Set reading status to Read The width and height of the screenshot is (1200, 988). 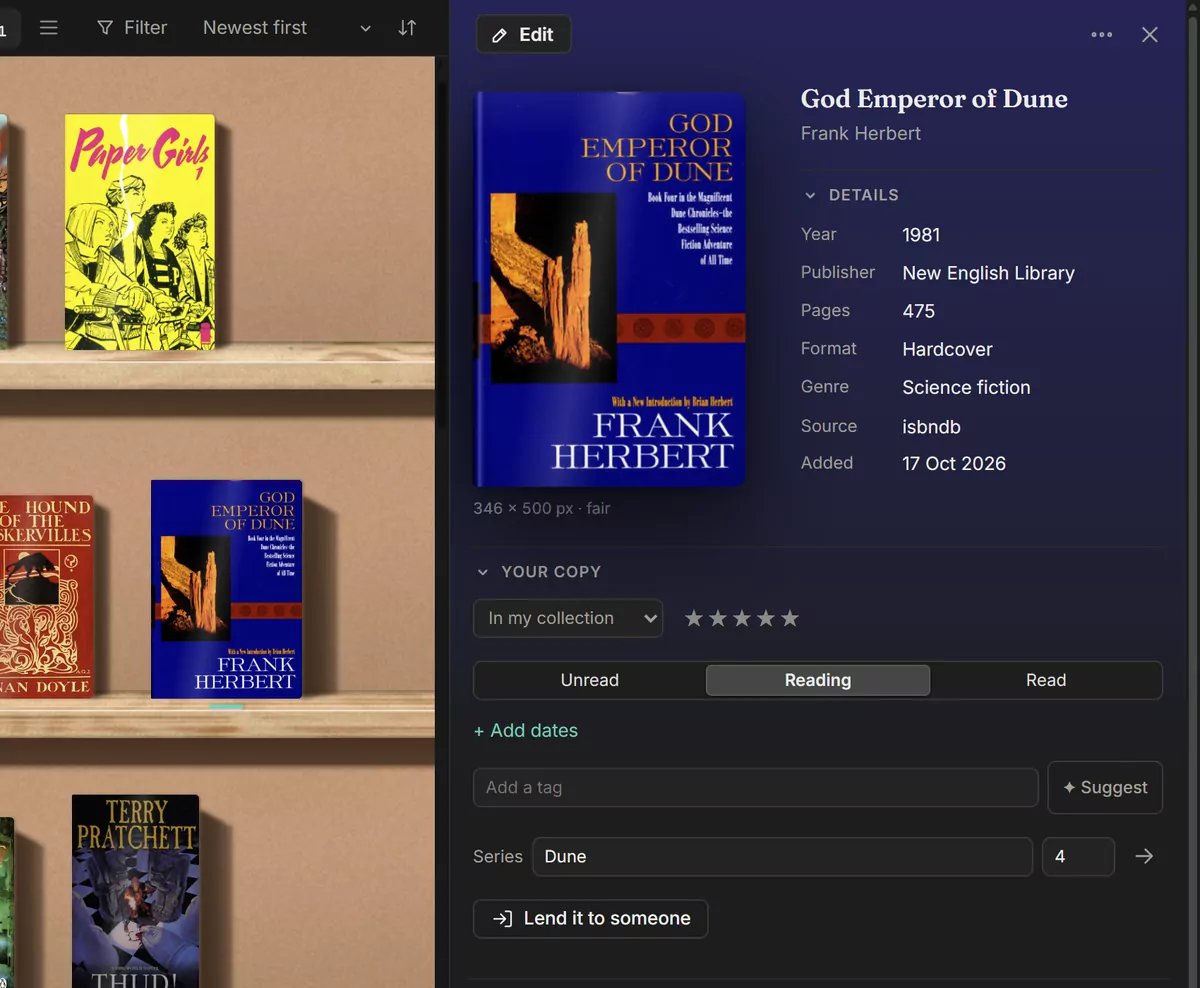1046,680
